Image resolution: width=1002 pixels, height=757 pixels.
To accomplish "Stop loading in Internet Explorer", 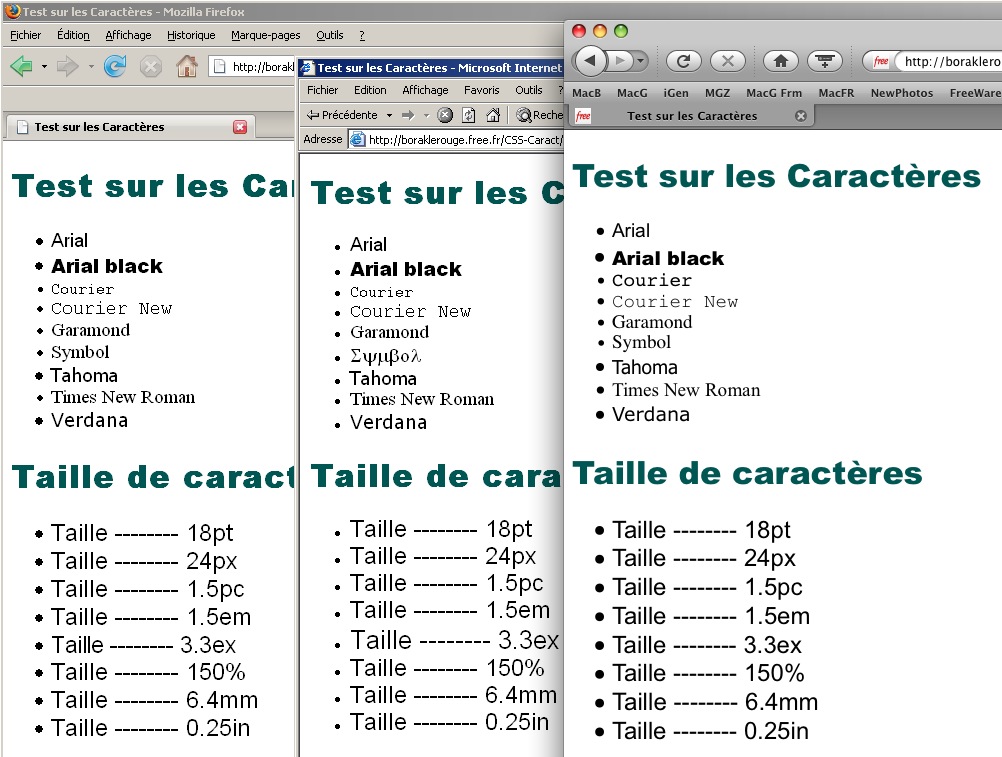I will tap(445, 115).
